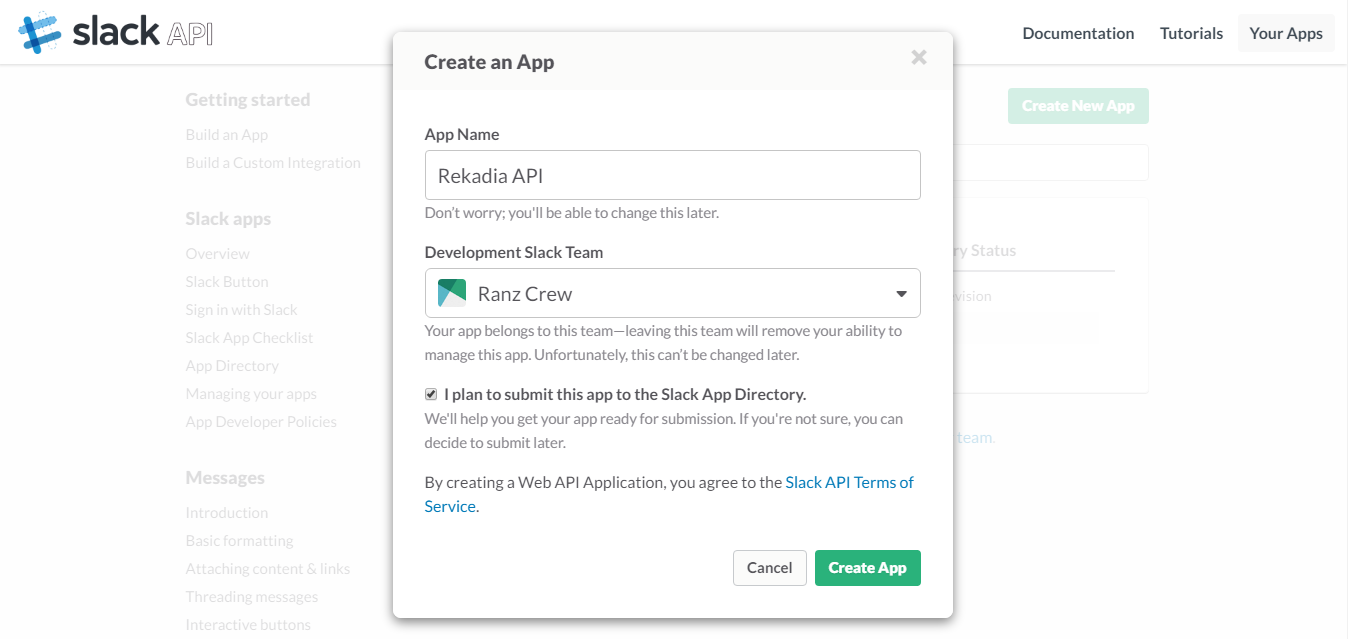Click the Slack apps heading
Viewport: 1348px width, 639px height.
tap(228, 218)
